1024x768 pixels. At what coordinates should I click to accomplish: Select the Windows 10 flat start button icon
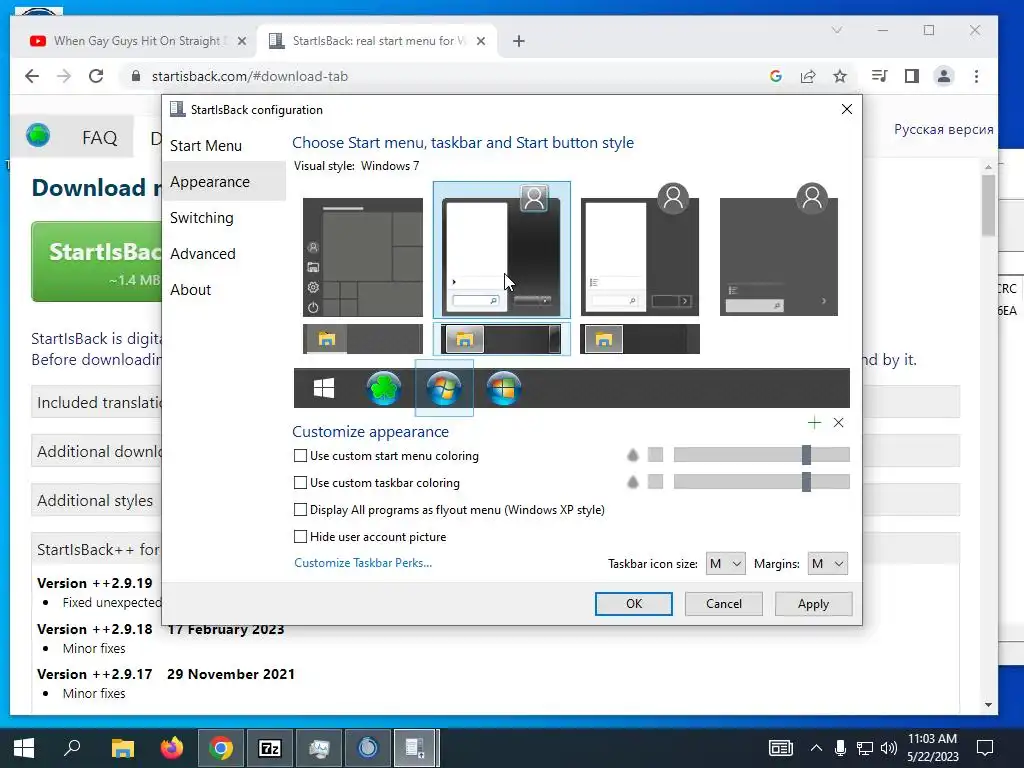point(324,389)
